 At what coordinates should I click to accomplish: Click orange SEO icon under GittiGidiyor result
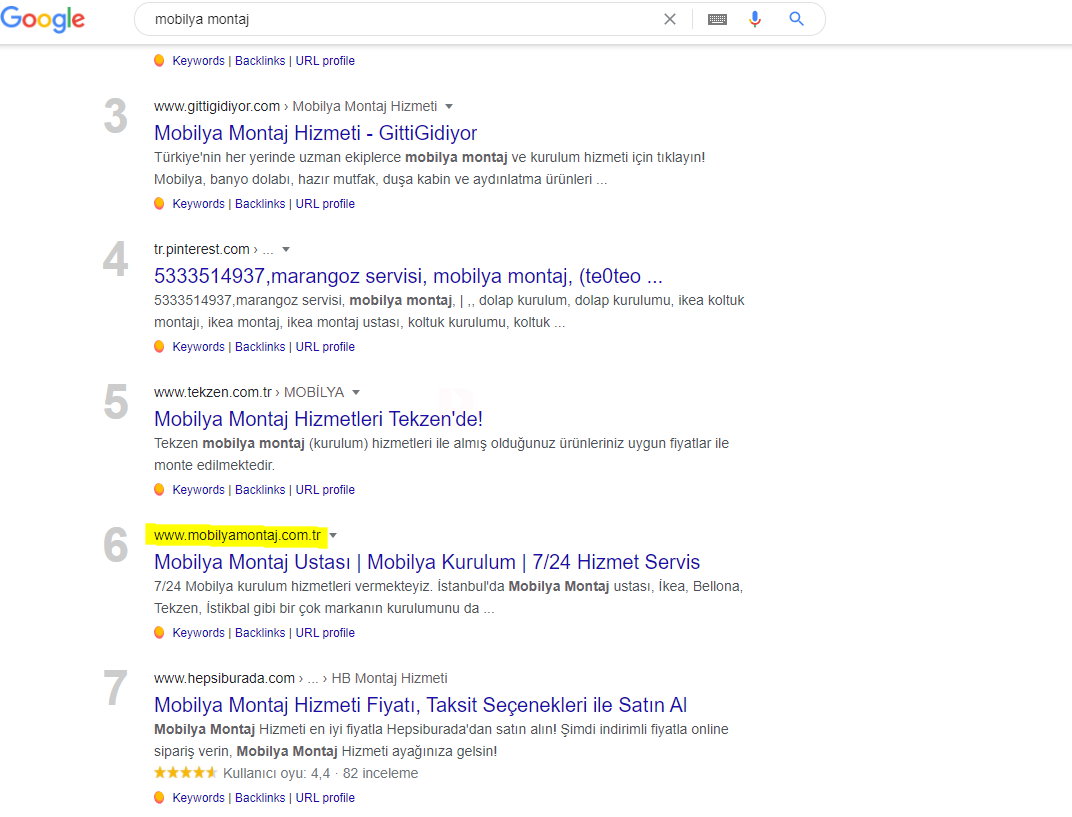pyautogui.click(x=159, y=204)
